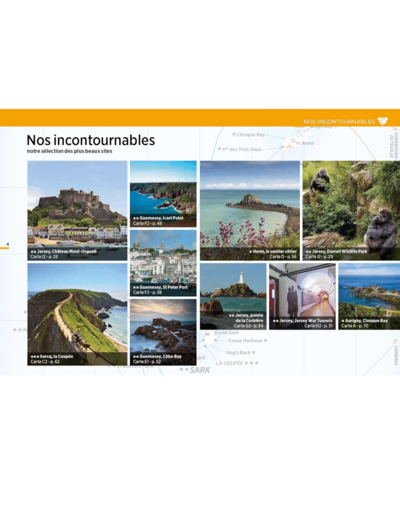Open the Château Mont-Orgueil castle photo
This screenshot has width=400, height=520.
point(77,210)
